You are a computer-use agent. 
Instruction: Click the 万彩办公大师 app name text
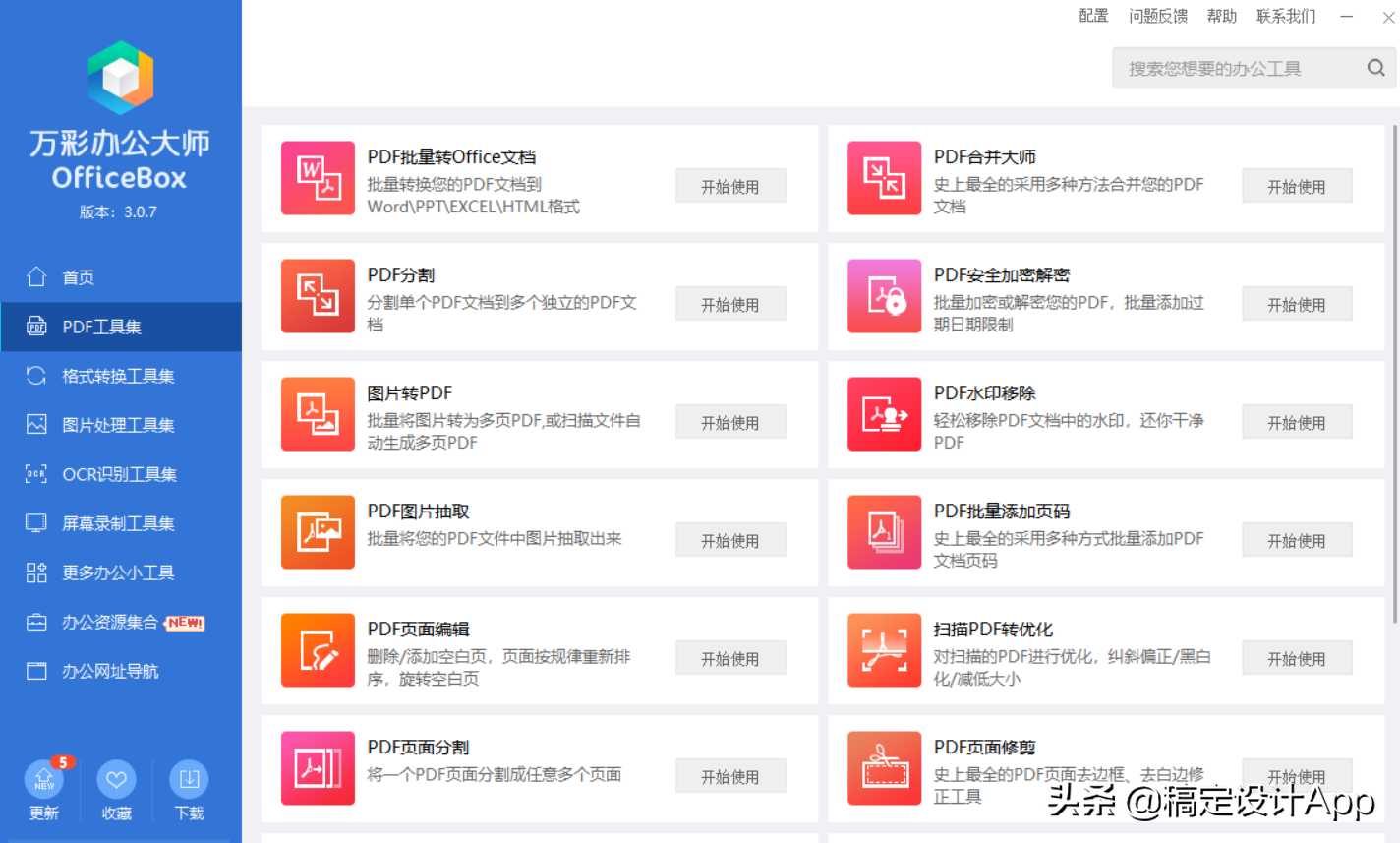(120, 144)
